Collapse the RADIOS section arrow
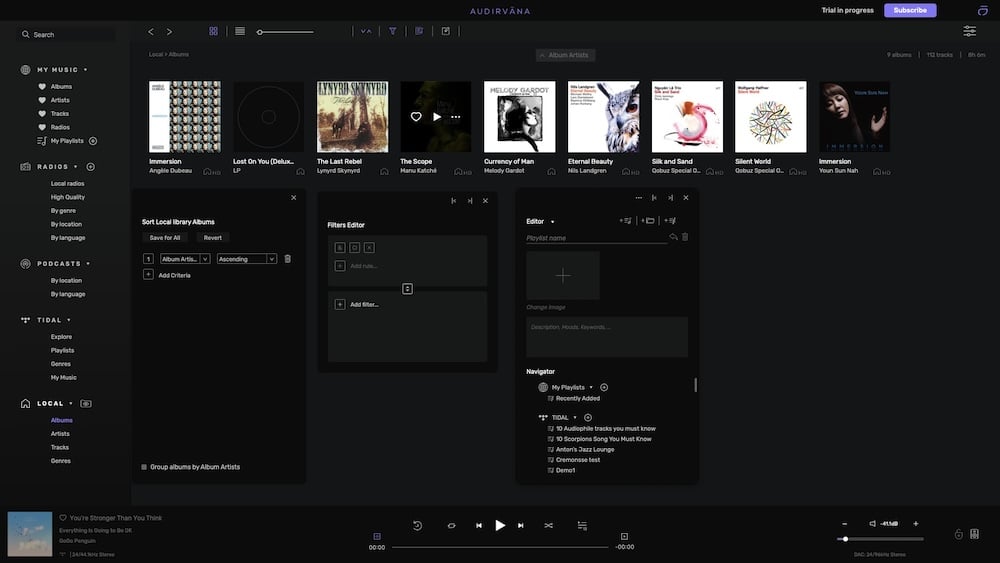This screenshot has height=563, width=1000. pos(76,167)
